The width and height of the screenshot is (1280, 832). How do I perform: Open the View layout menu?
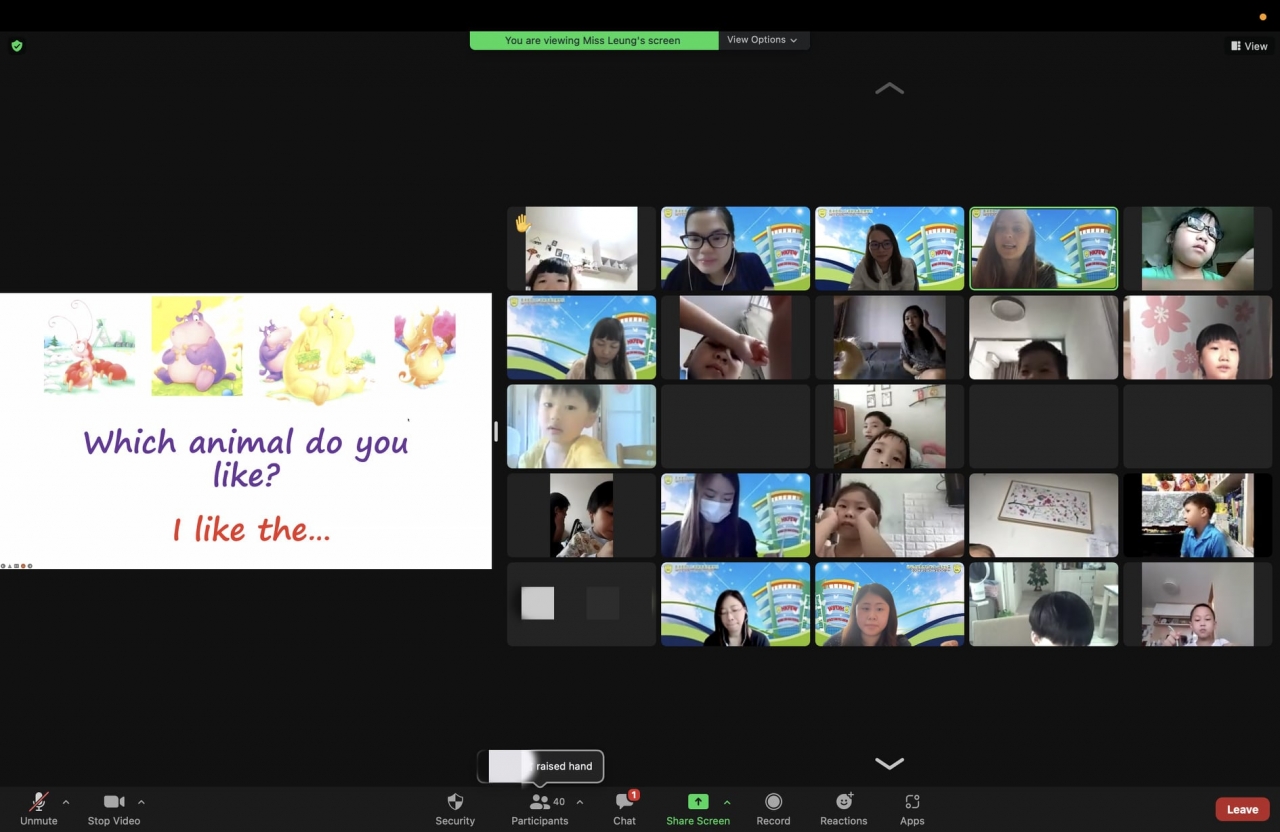[x=1249, y=46]
